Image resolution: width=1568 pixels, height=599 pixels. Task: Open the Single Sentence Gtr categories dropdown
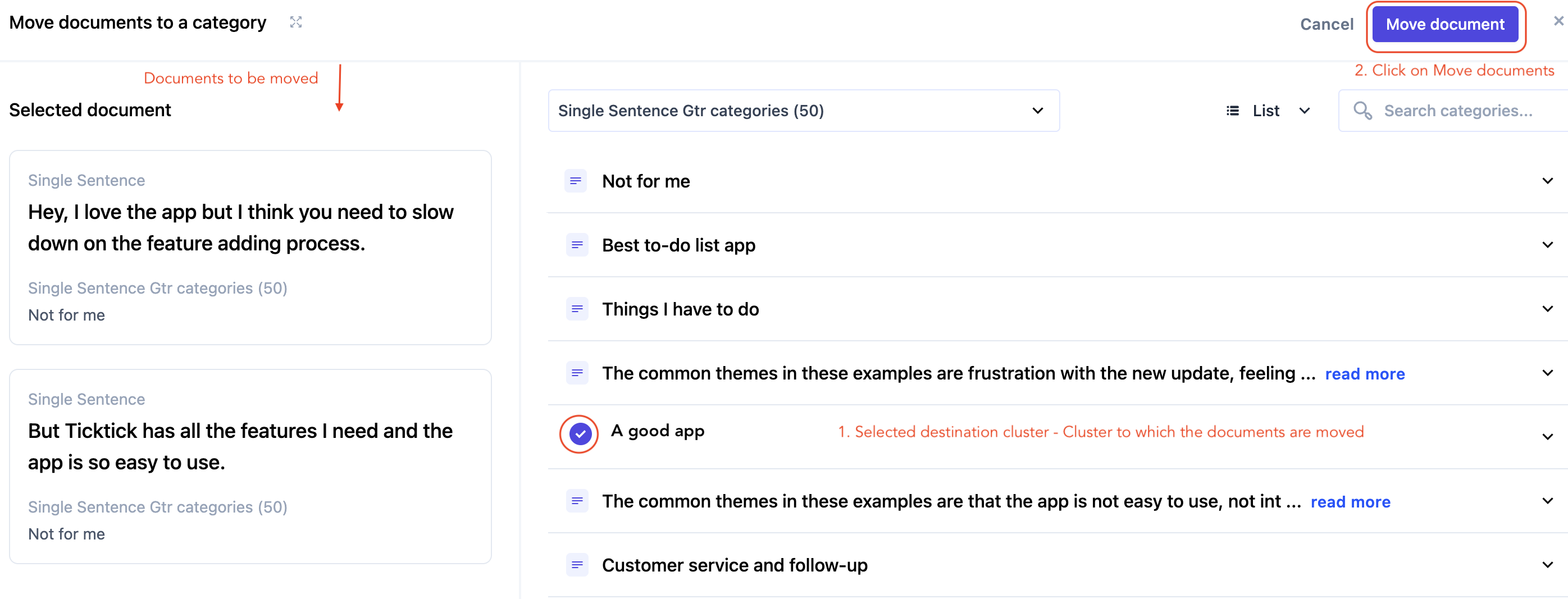point(803,111)
